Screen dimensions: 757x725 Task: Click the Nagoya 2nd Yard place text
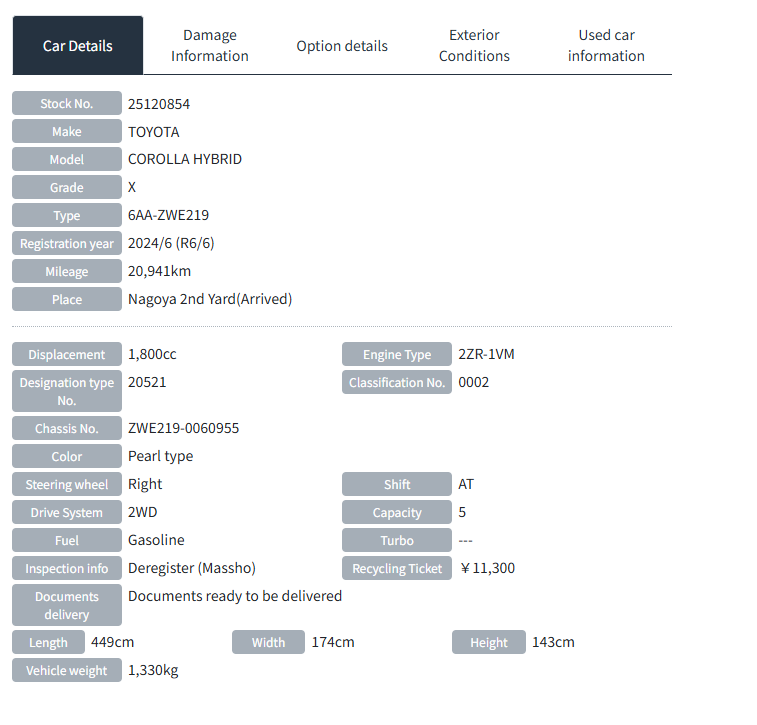coord(210,300)
